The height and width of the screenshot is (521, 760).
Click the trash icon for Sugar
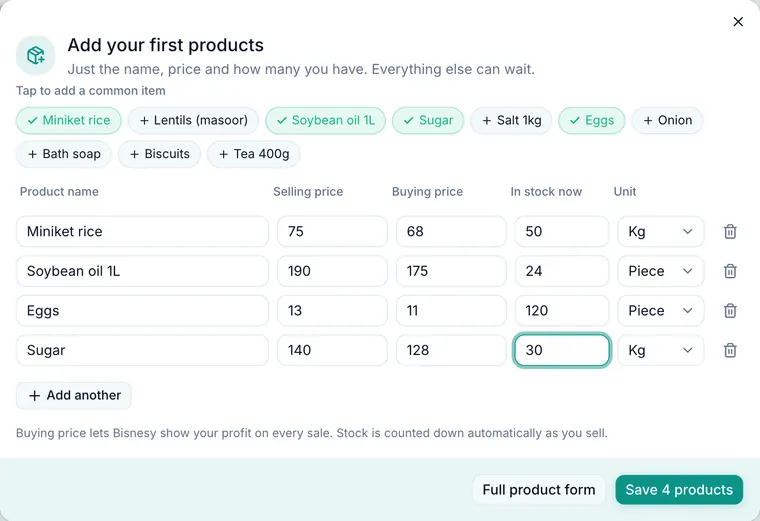tap(730, 350)
